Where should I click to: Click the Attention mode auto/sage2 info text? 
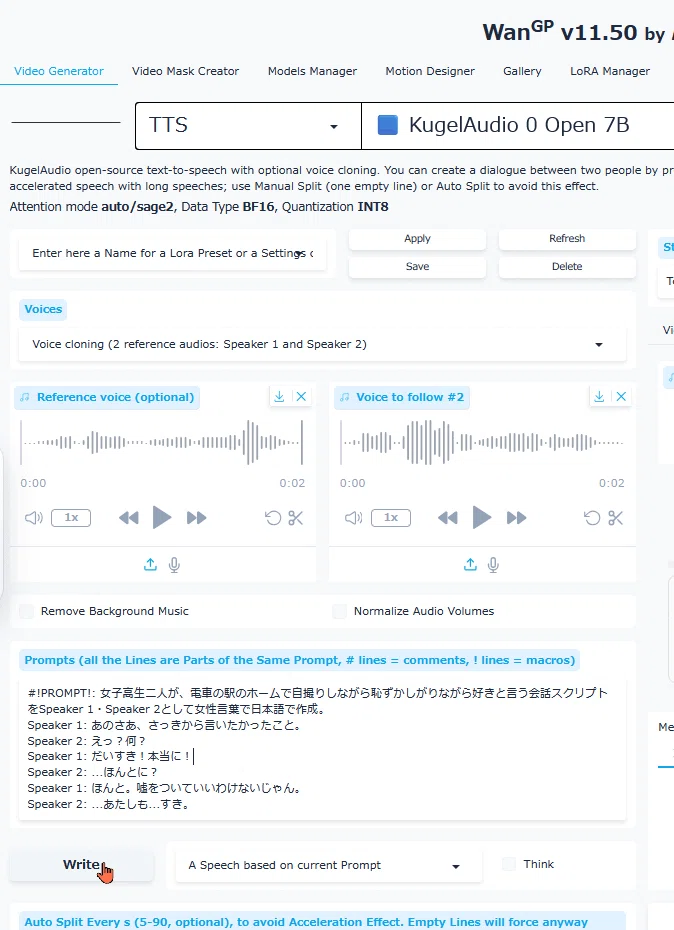199,207
